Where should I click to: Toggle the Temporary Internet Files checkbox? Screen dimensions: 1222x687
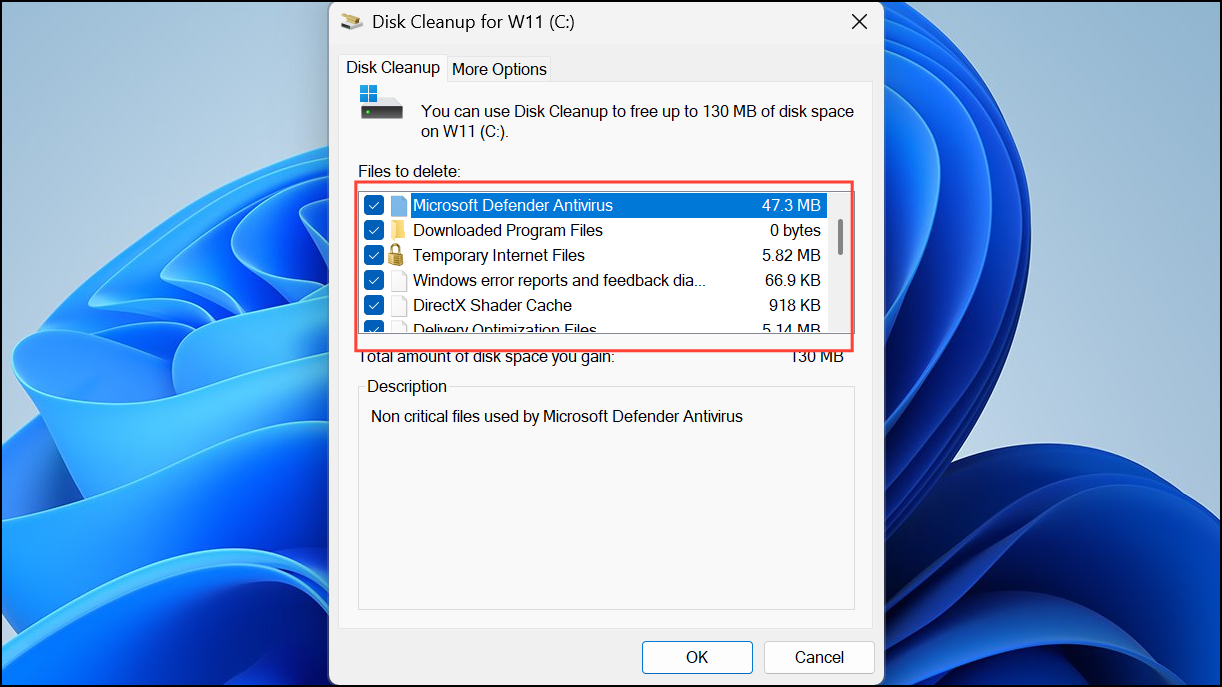[374, 255]
